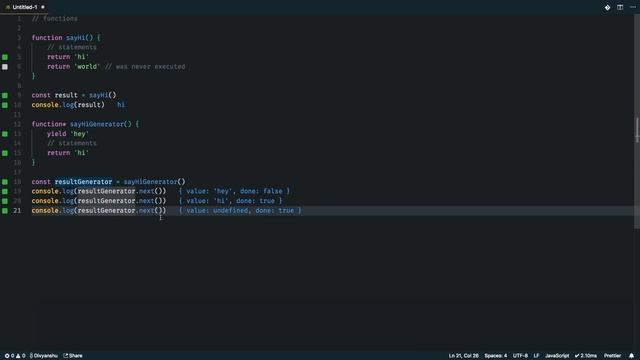Select the Untitled-1 editor tab
This screenshot has height=360, width=640.
point(24,7)
